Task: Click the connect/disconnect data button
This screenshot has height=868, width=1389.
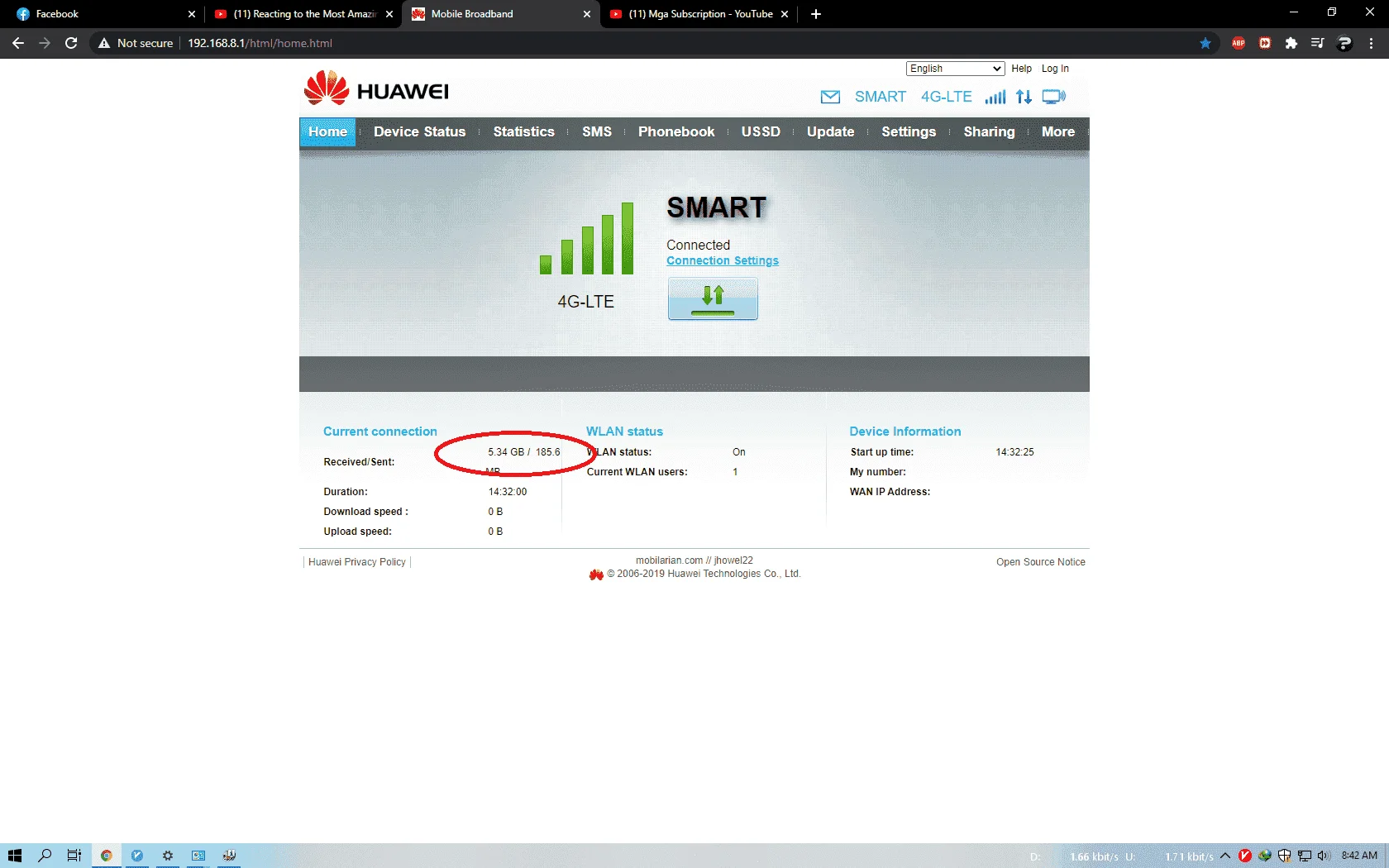Action: point(713,298)
